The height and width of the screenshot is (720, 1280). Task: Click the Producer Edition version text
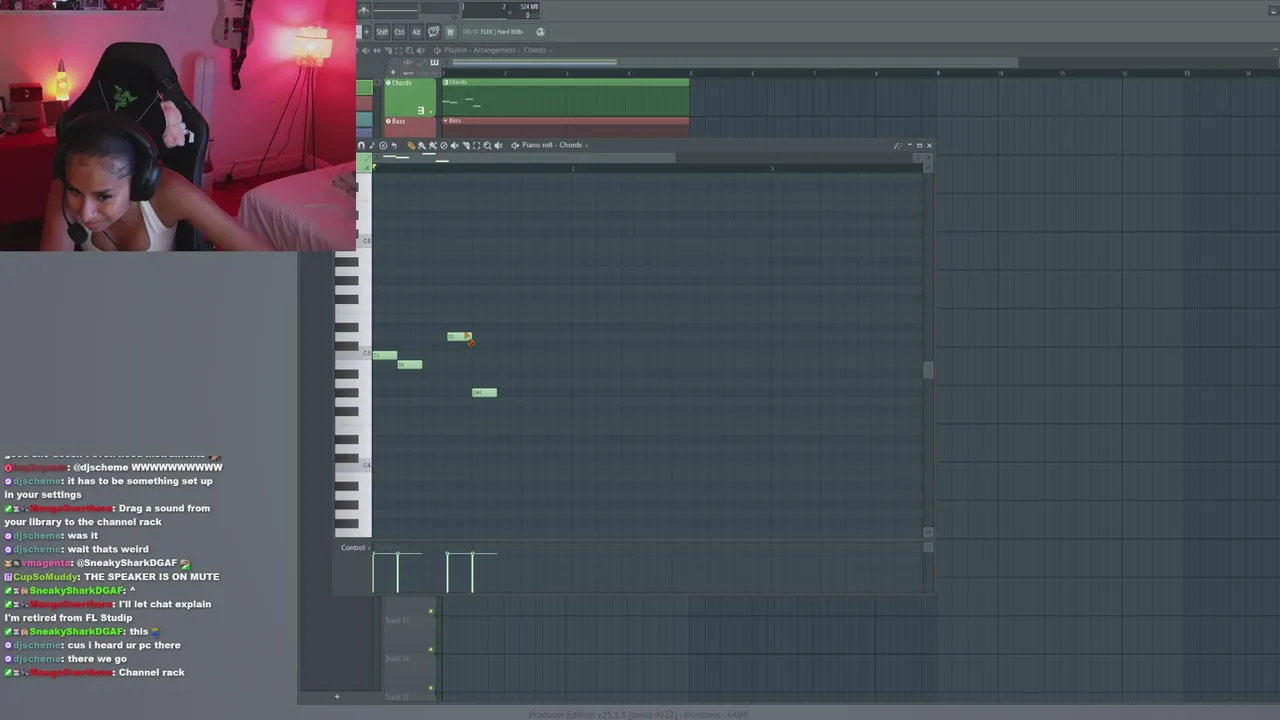[638, 714]
